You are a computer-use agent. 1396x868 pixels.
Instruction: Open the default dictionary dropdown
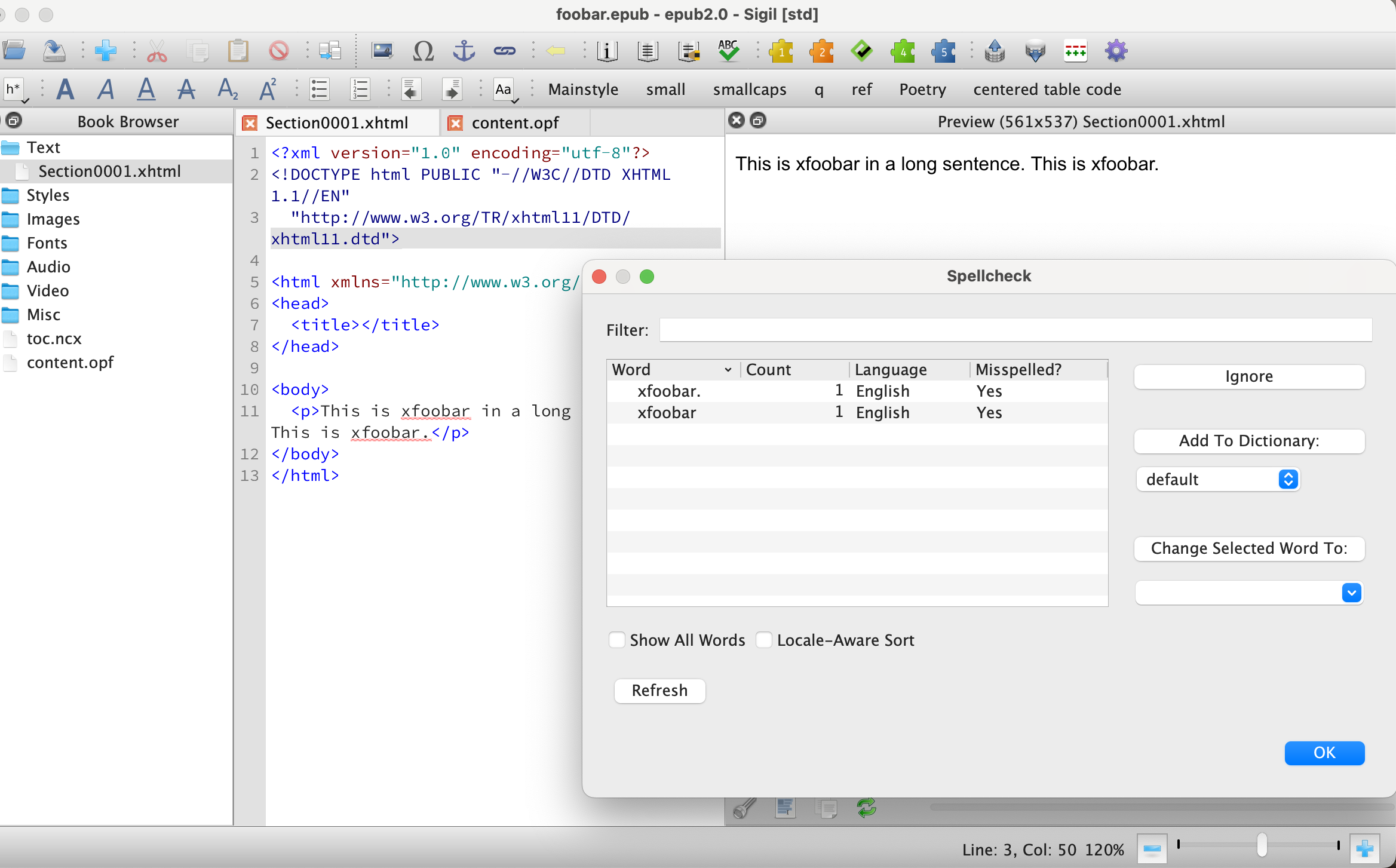1218,479
